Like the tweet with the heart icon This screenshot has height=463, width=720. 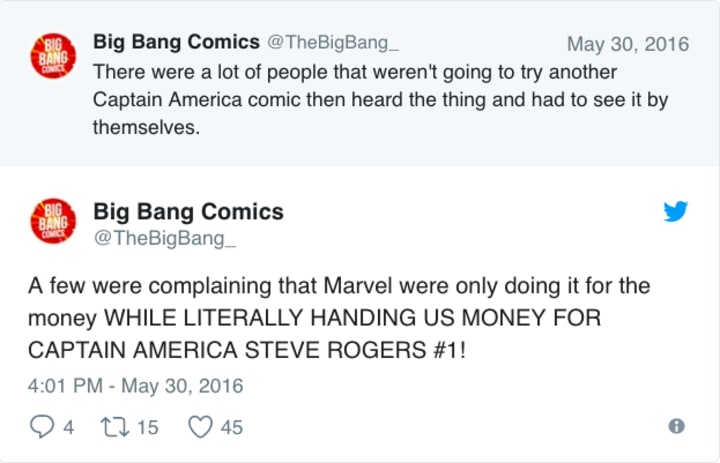201,427
